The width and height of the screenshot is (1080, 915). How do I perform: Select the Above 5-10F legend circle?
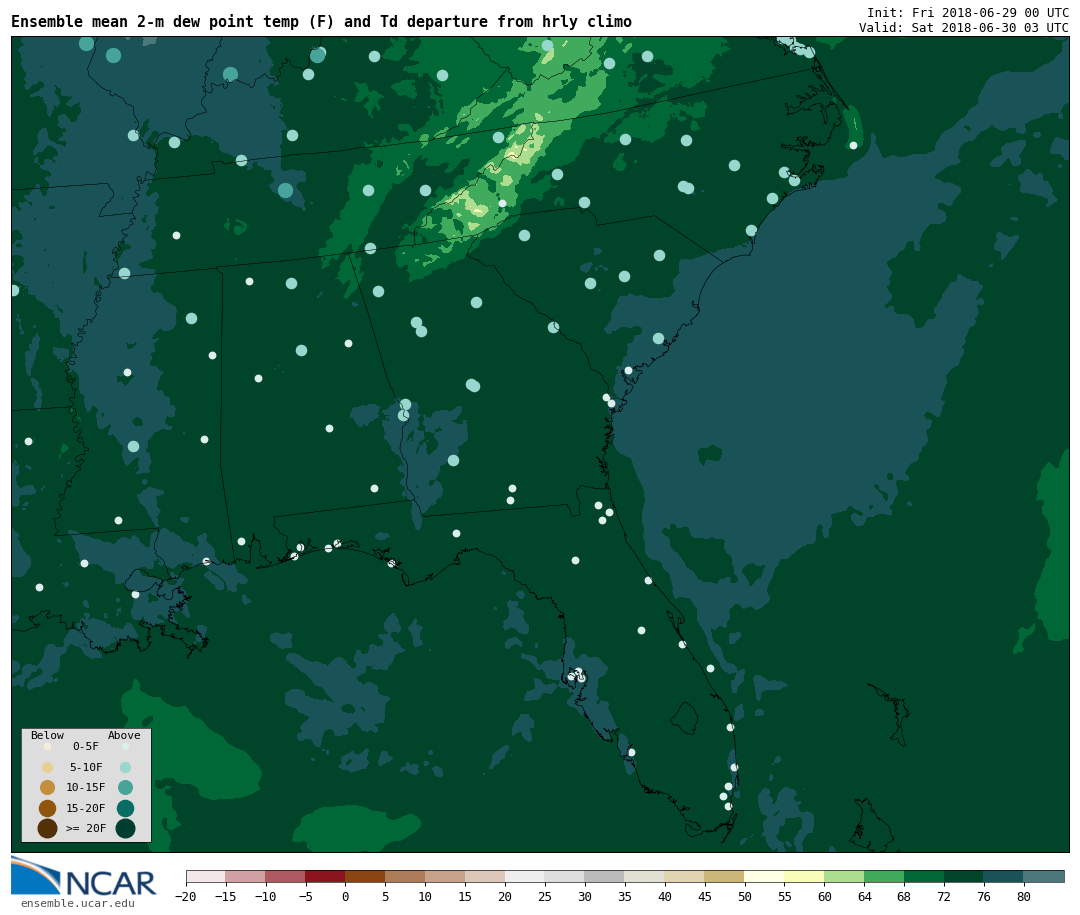click(x=125, y=767)
